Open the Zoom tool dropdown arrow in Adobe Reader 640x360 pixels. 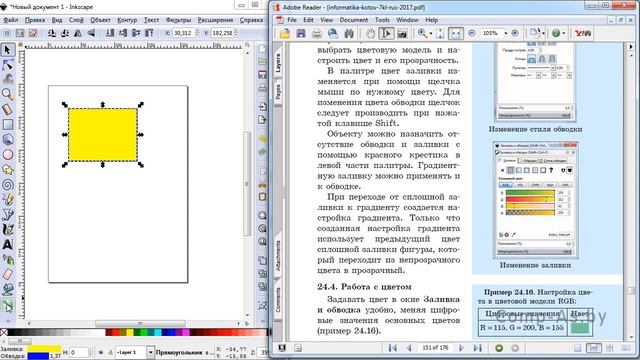point(431,33)
